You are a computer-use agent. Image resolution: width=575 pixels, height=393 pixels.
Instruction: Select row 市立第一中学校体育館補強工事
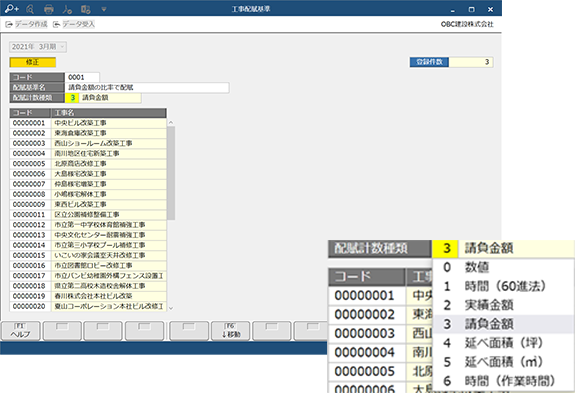coord(88,225)
